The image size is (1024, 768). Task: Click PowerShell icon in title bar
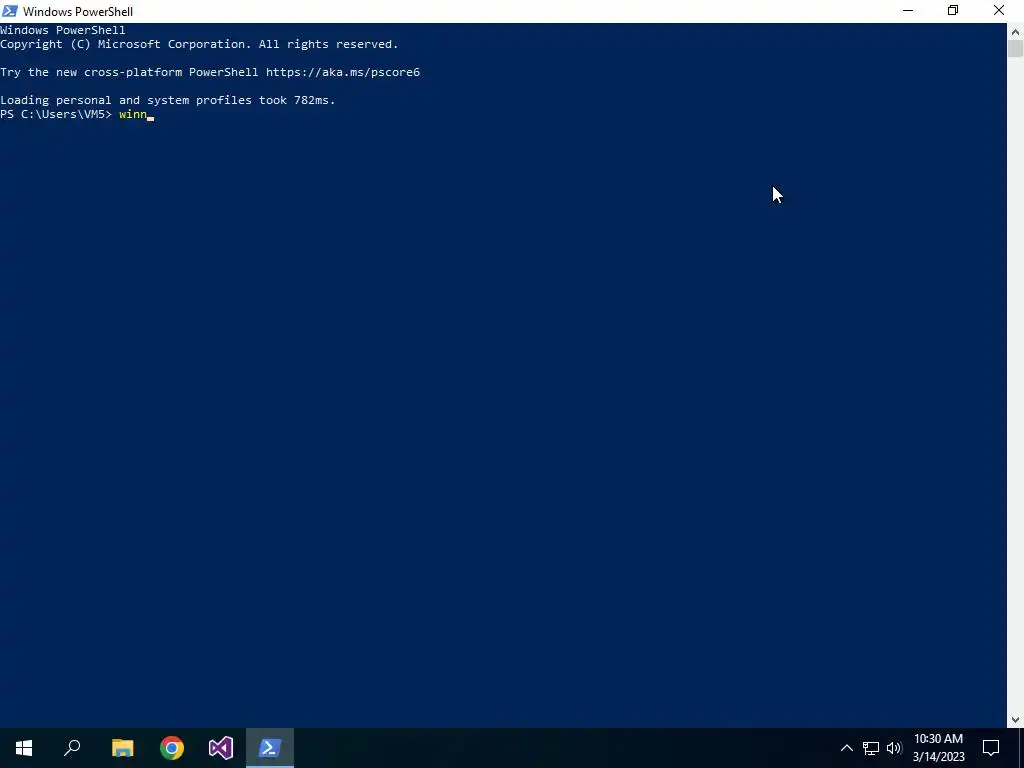click(x=10, y=11)
